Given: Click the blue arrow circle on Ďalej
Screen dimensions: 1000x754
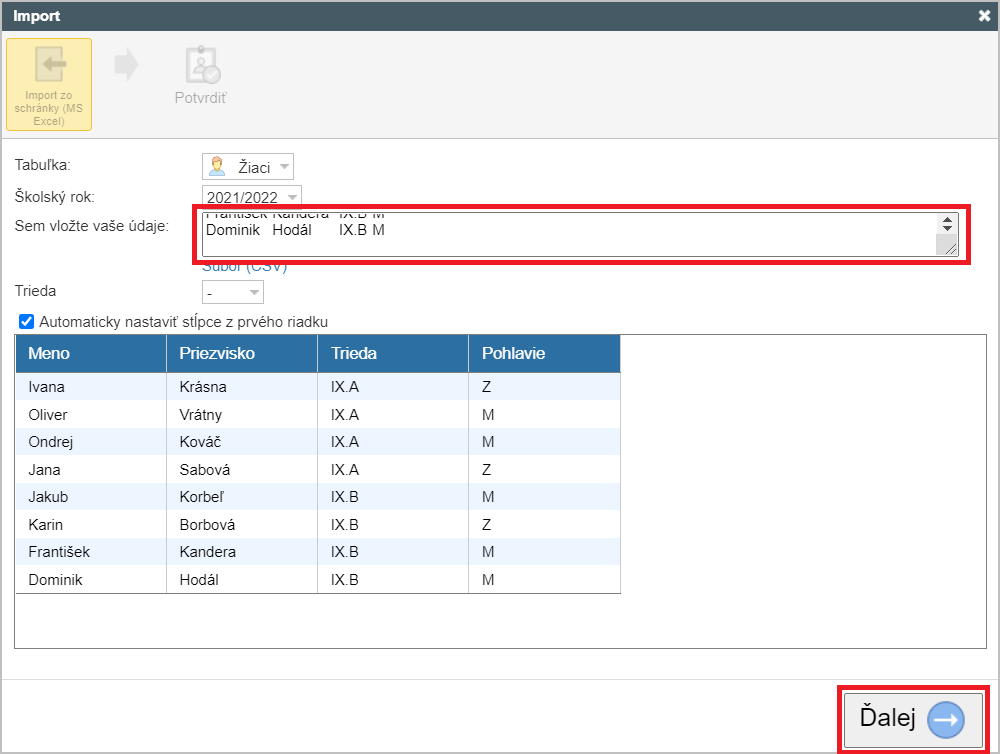Looking at the screenshot, I should (945, 718).
